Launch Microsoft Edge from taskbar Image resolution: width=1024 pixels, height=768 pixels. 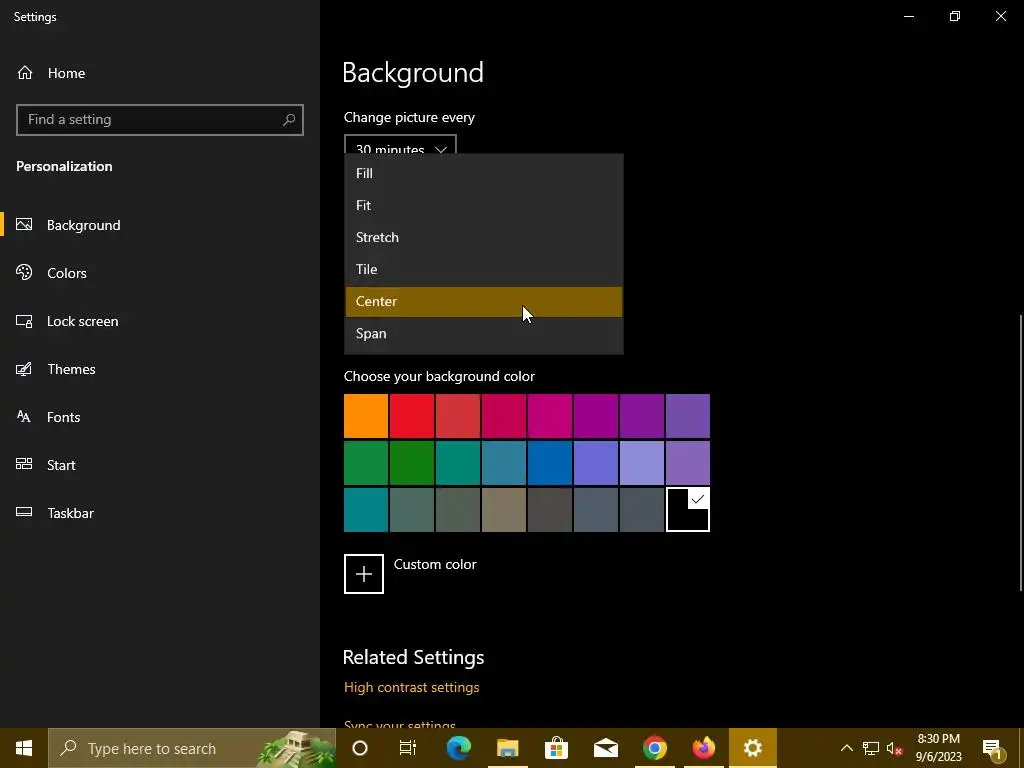458,748
